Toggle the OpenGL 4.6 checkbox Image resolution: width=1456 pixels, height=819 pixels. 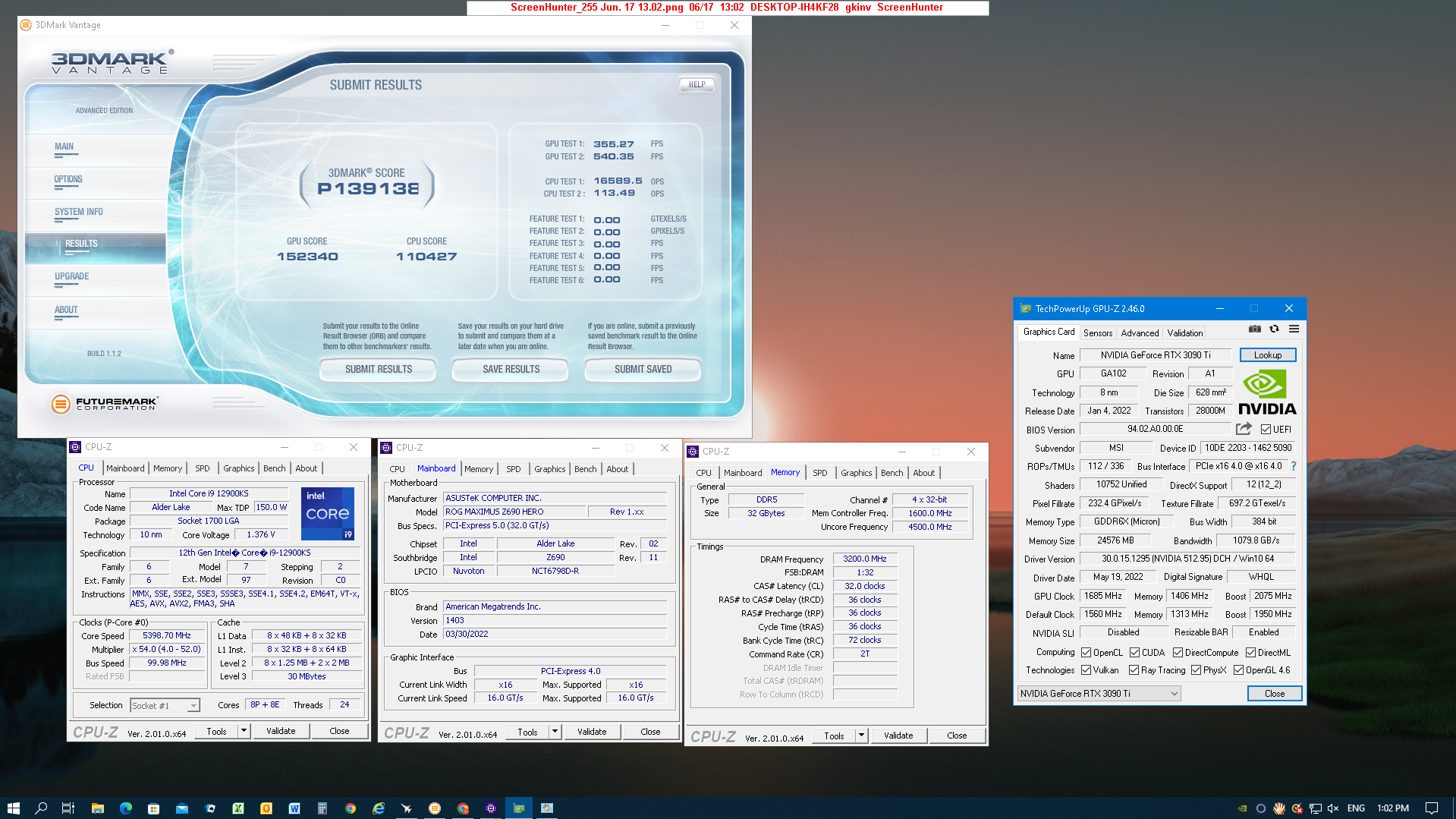(x=1238, y=670)
